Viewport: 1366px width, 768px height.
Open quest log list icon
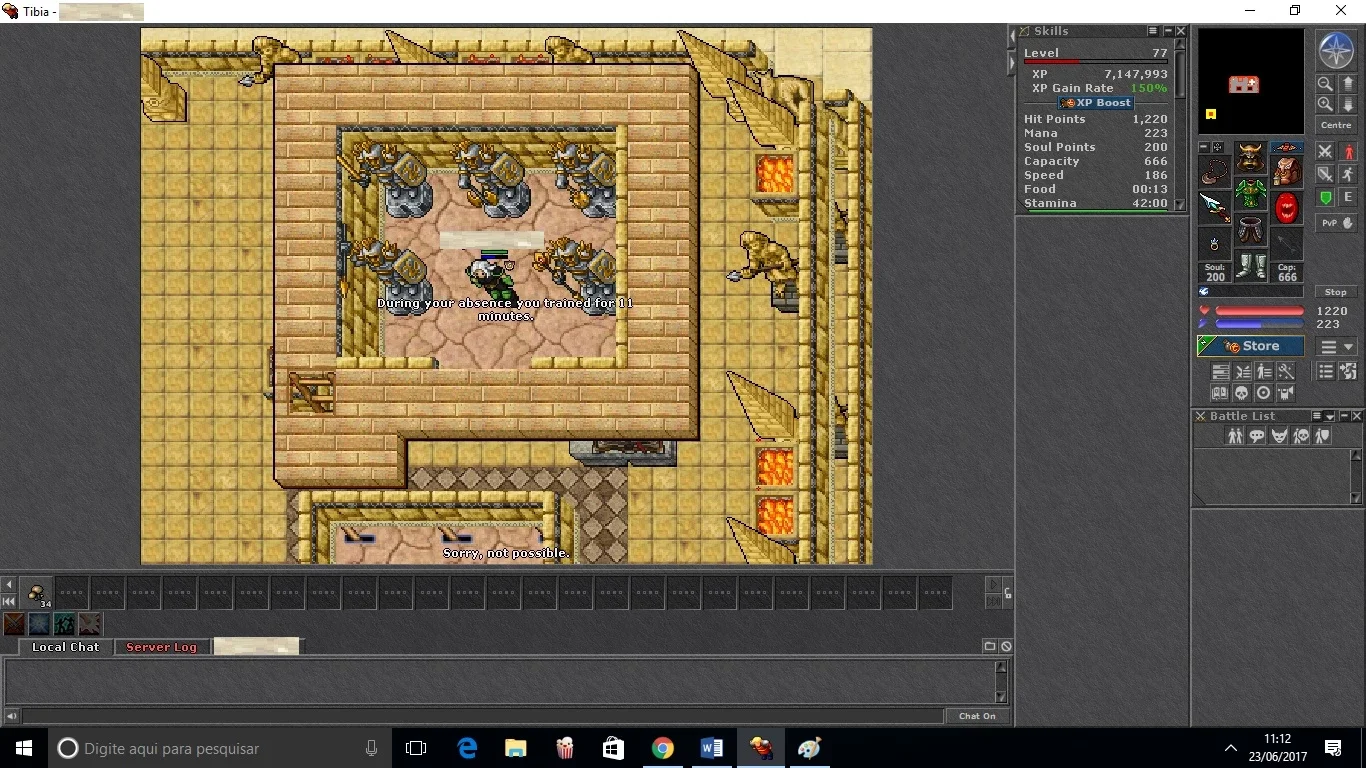tap(1326, 371)
